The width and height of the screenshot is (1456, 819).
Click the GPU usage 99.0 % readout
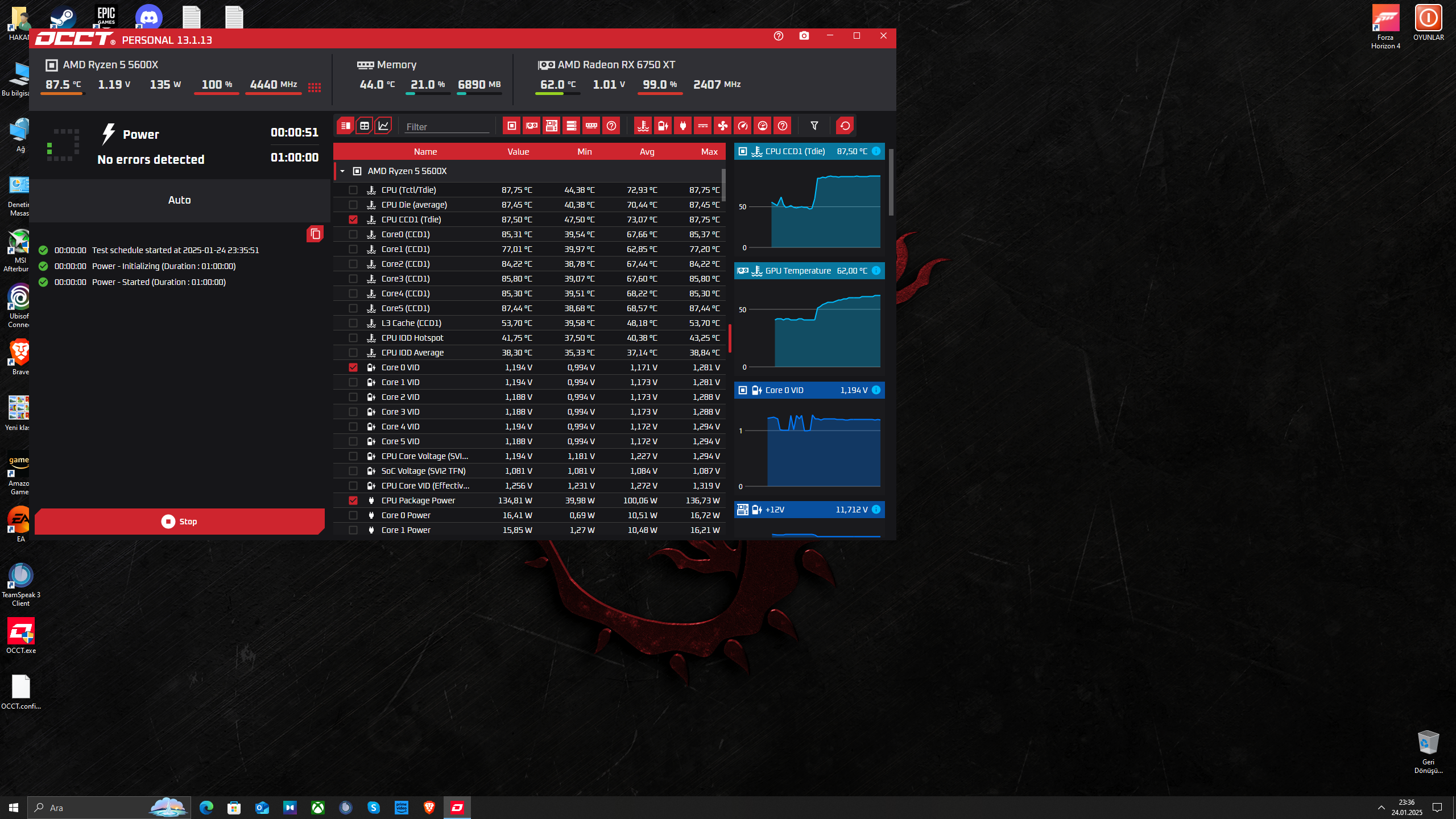click(x=660, y=85)
